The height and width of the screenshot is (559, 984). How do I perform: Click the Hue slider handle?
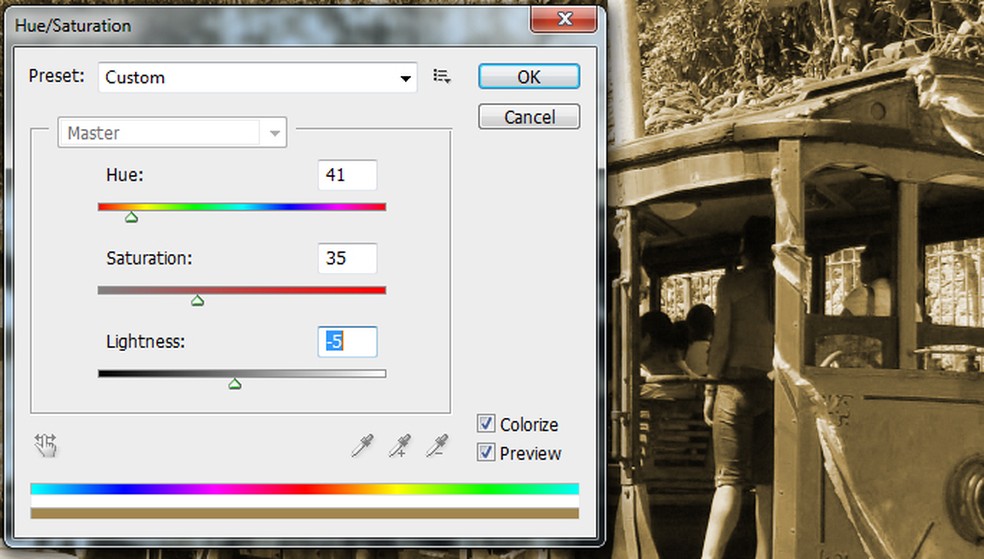[x=131, y=217]
